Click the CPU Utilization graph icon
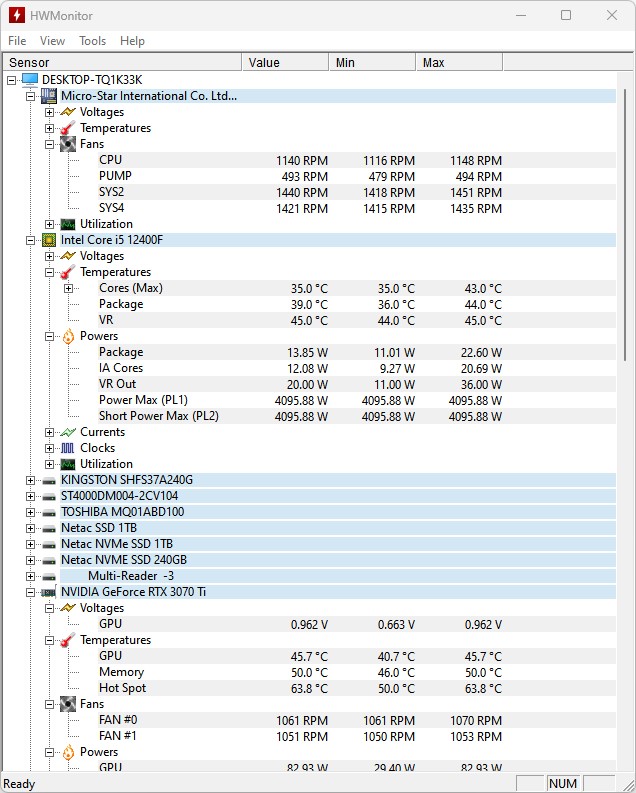This screenshot has height=793, width=636. [x=68, y=464]
